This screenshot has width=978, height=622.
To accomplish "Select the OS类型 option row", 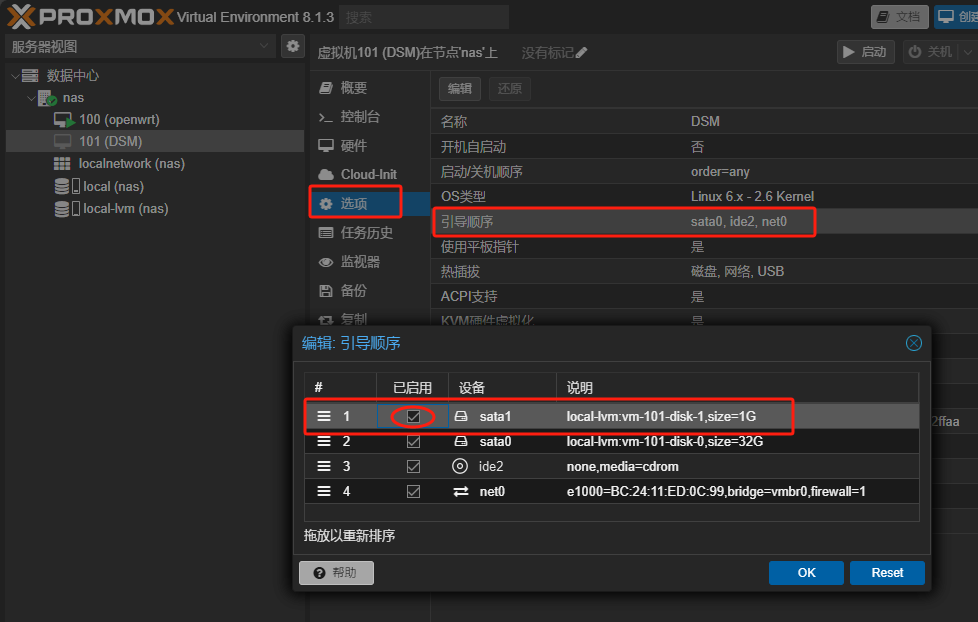I will tap(704, 197).
